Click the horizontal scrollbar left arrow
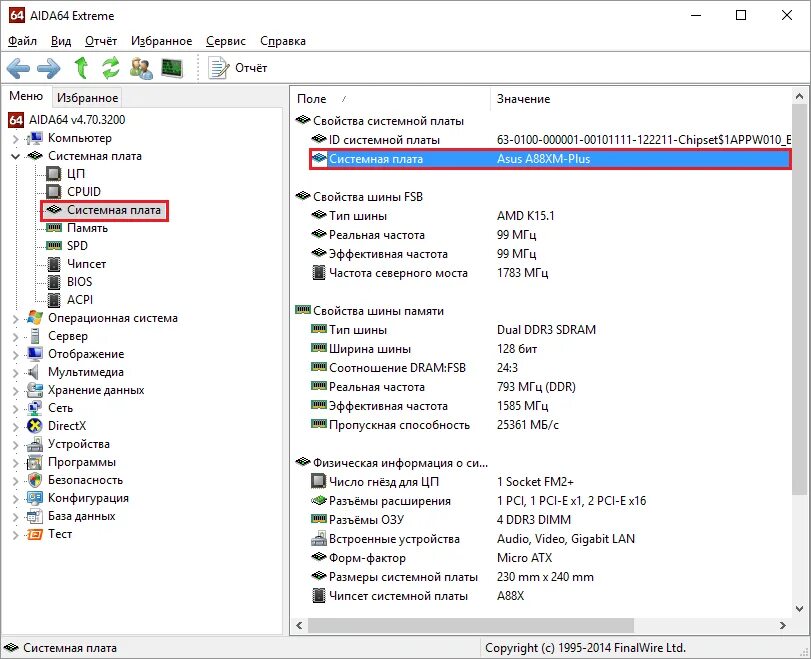Image resolution: width=811 pixels, height=659 pixels. (299, 625)
